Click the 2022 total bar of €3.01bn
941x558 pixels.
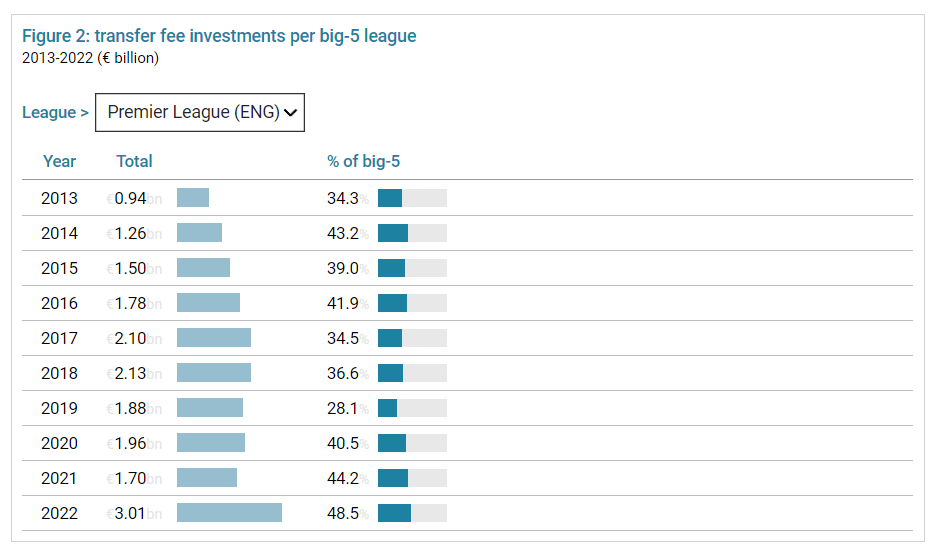[x=229, y=513]
